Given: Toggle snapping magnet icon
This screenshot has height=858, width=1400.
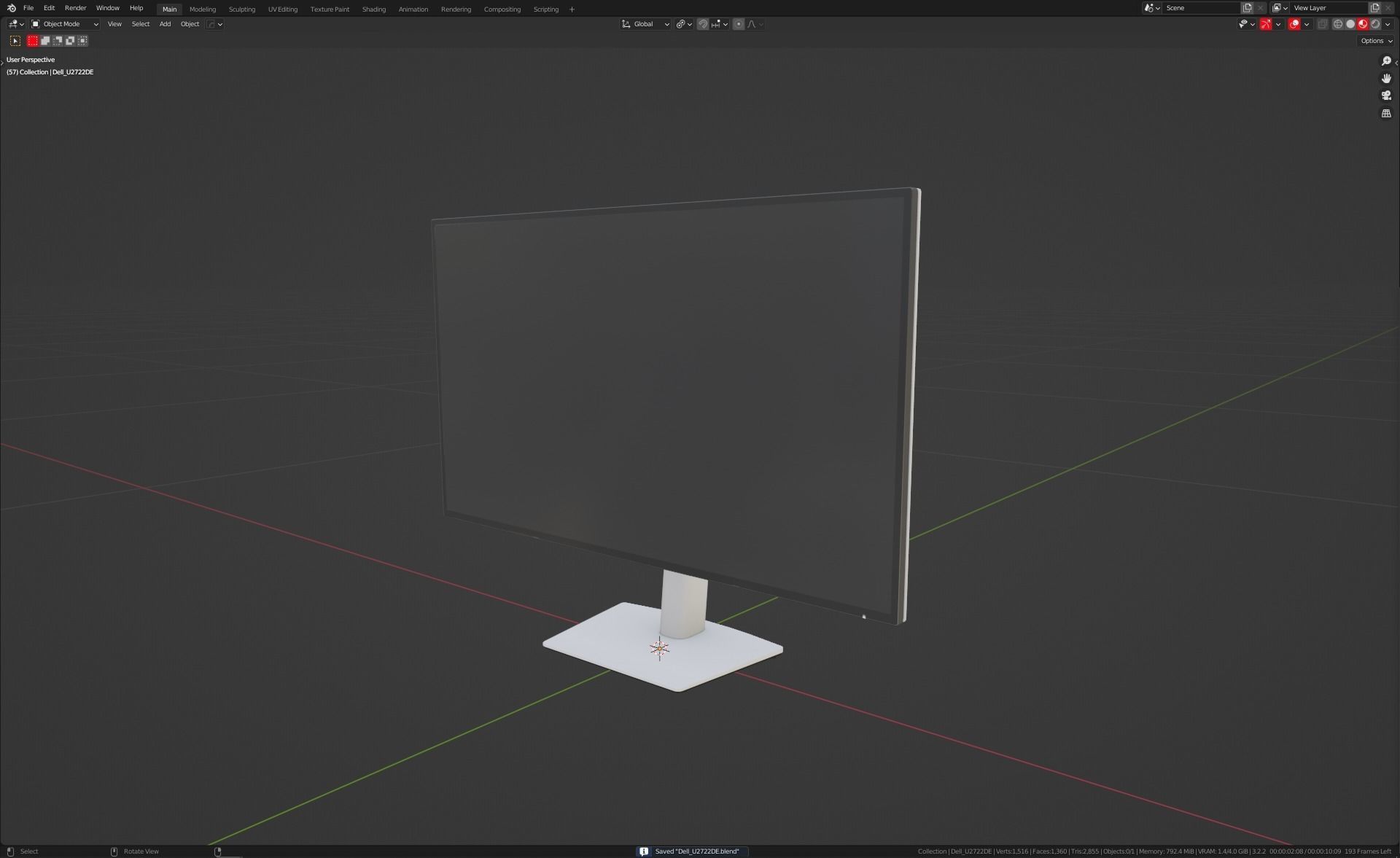Looking at the screenshot, I should point(703,24).
